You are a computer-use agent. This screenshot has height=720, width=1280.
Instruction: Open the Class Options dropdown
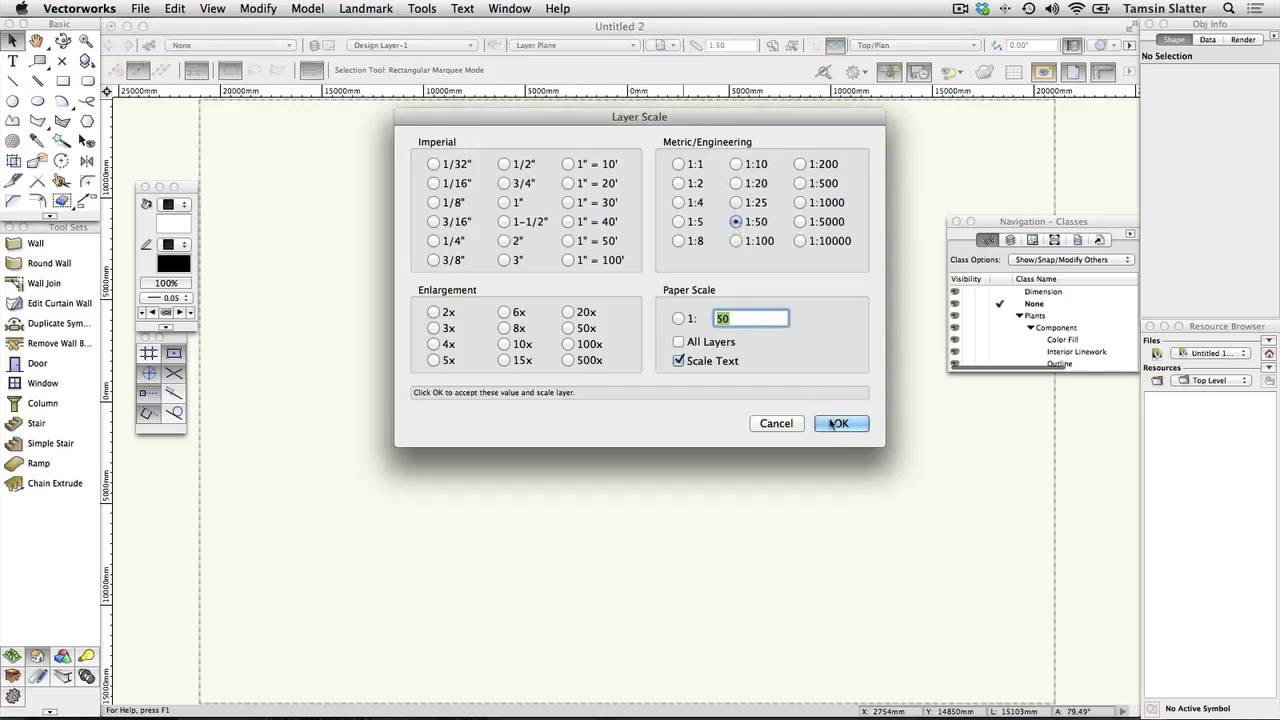1072,260
